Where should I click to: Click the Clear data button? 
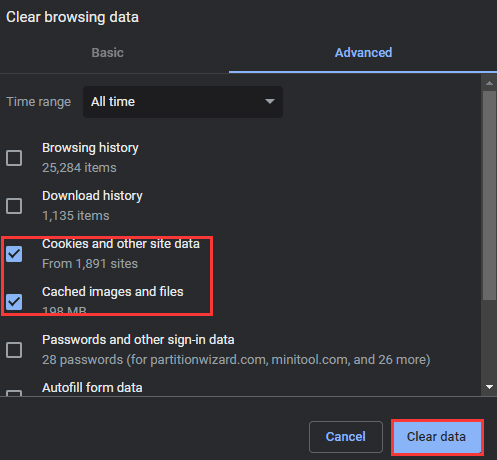437,437
